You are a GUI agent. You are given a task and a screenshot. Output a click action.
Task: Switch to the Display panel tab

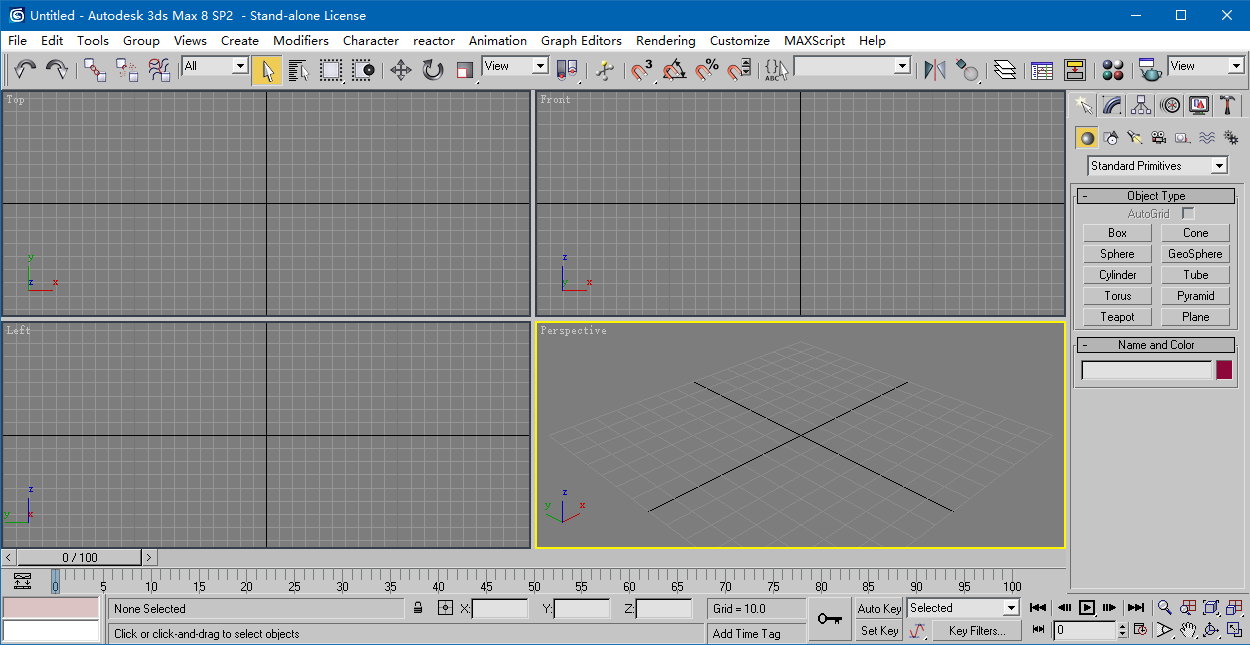tap(1199, 105)
